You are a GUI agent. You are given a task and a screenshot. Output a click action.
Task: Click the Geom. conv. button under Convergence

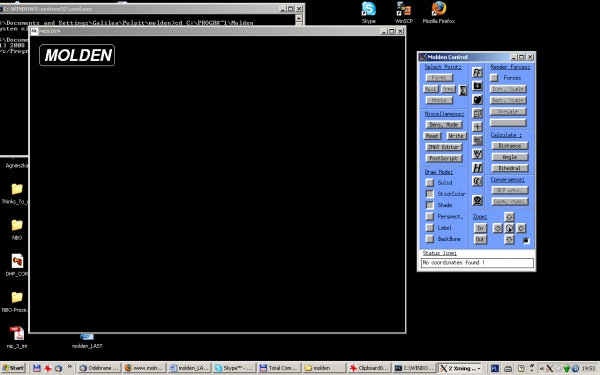pos(510,202)
